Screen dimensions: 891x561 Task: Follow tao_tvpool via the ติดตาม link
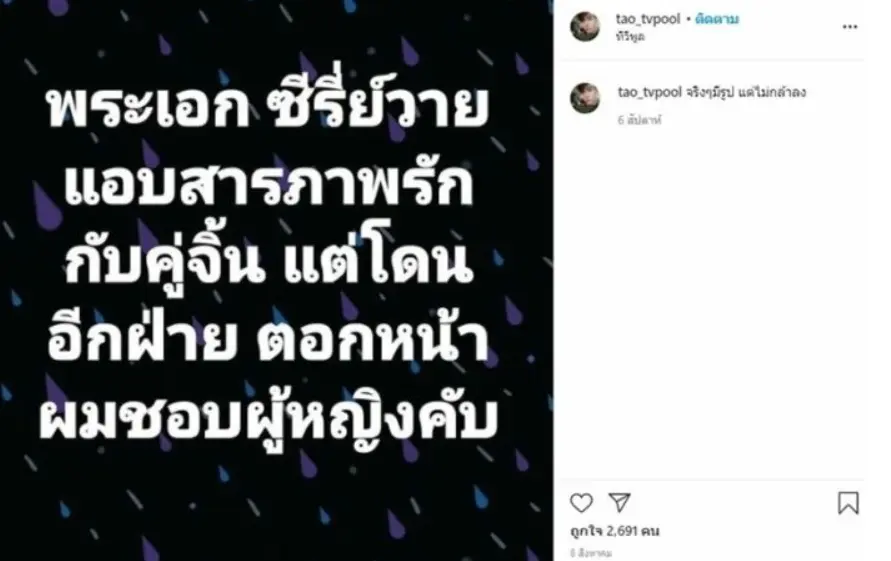[717, 19]
